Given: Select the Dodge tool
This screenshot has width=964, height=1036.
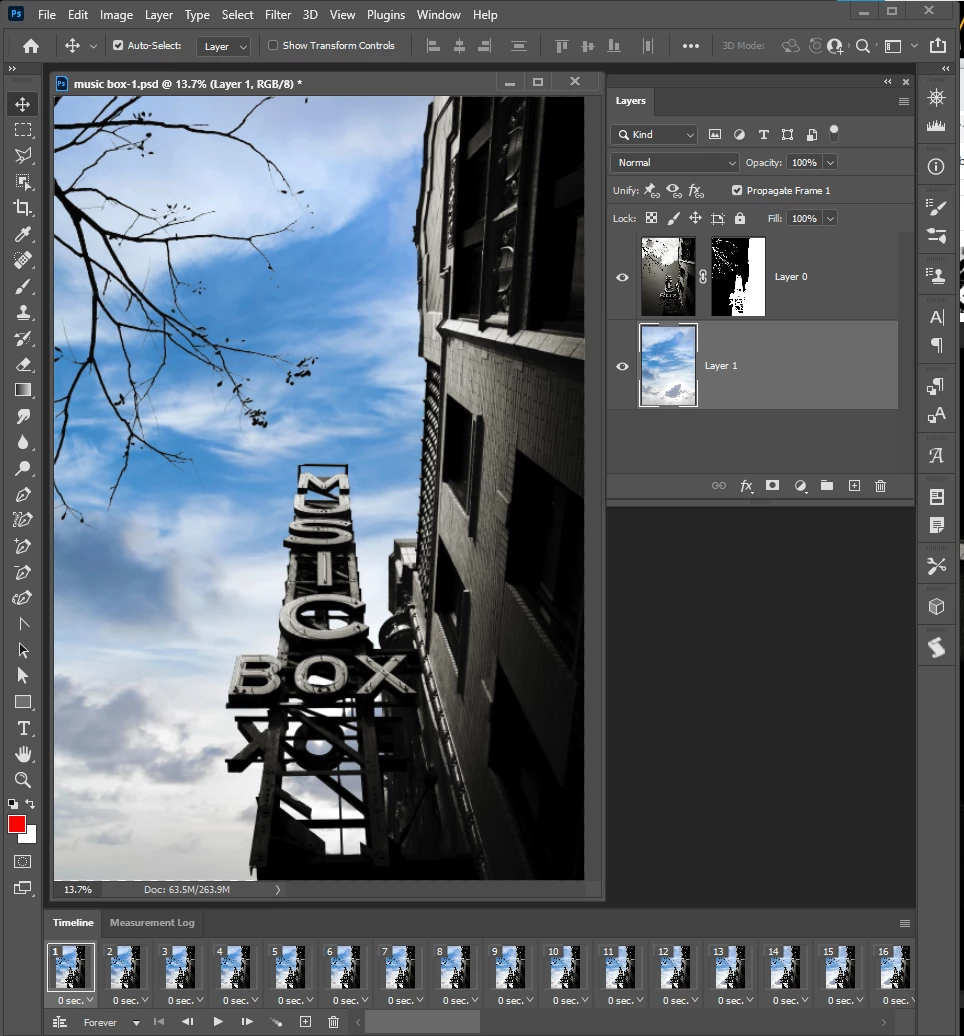Looking at the screenshot, I should coord(22,468).
